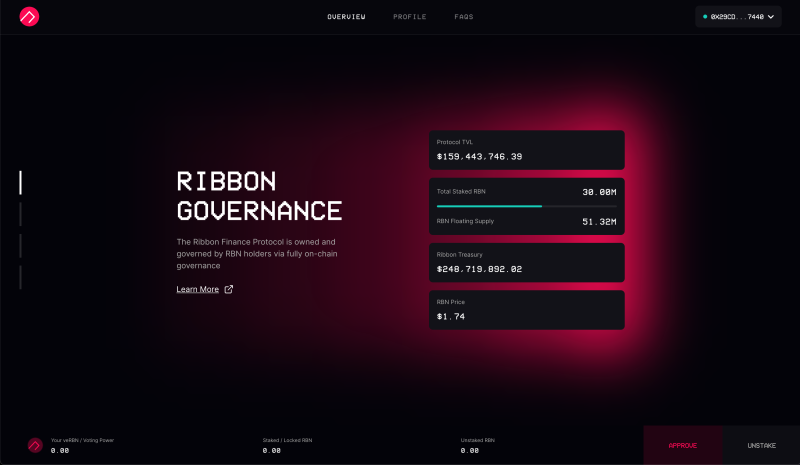Click the Approve button
Screen dimensions: 800x465
coord(683,446)
